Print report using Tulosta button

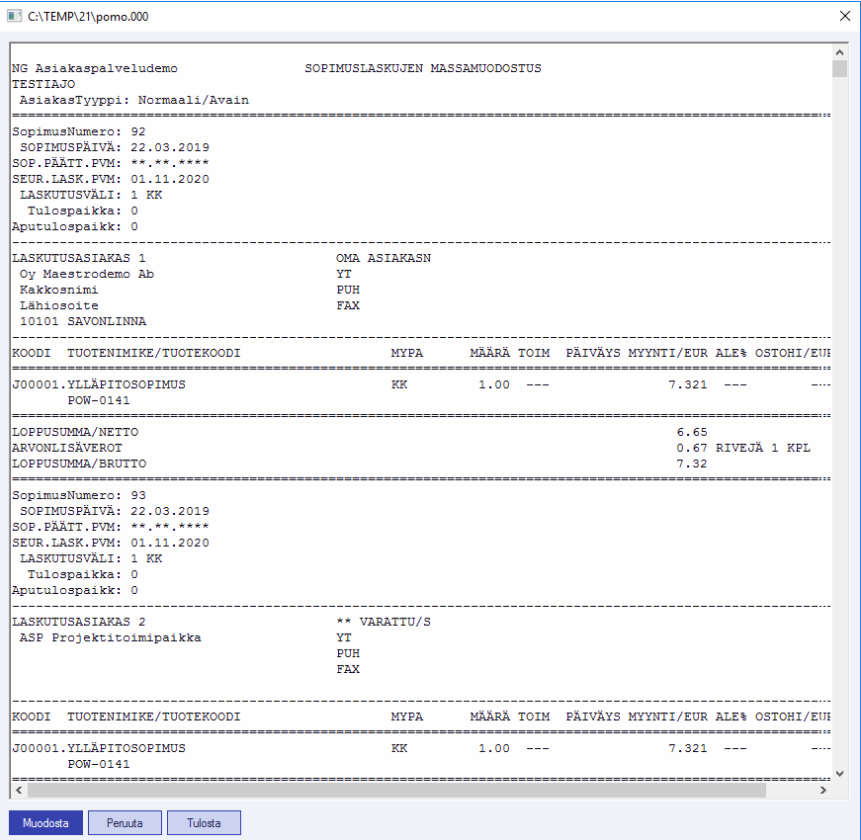tap(204, 822)
